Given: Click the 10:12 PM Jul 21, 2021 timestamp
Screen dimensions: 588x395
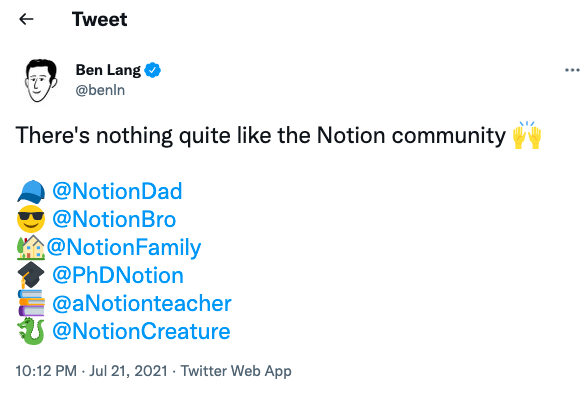Looking at the screenshot, I should [x=92, y=371].
